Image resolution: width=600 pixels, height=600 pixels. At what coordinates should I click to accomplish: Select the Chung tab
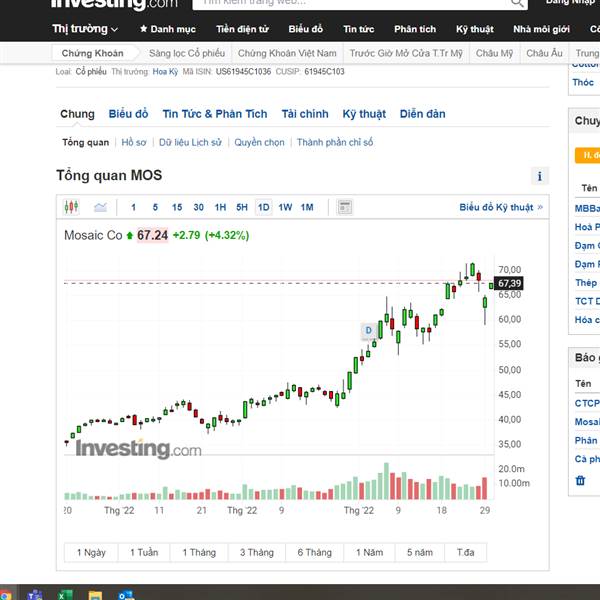tap(77, 114)
